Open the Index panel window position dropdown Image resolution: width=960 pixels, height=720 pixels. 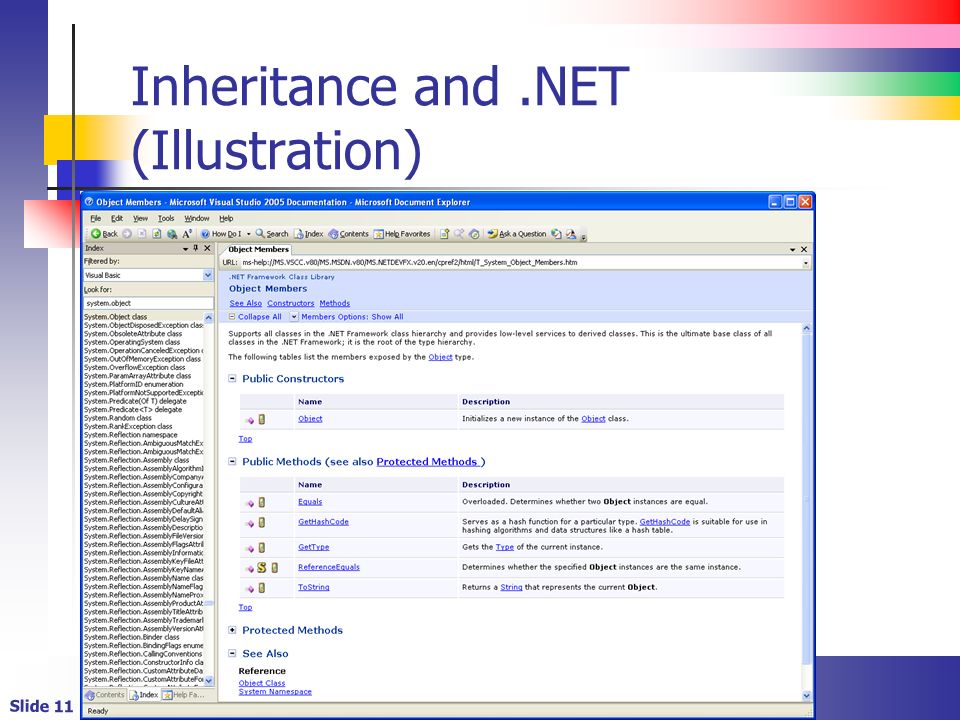pyautogui.click(x=186, y=249)
